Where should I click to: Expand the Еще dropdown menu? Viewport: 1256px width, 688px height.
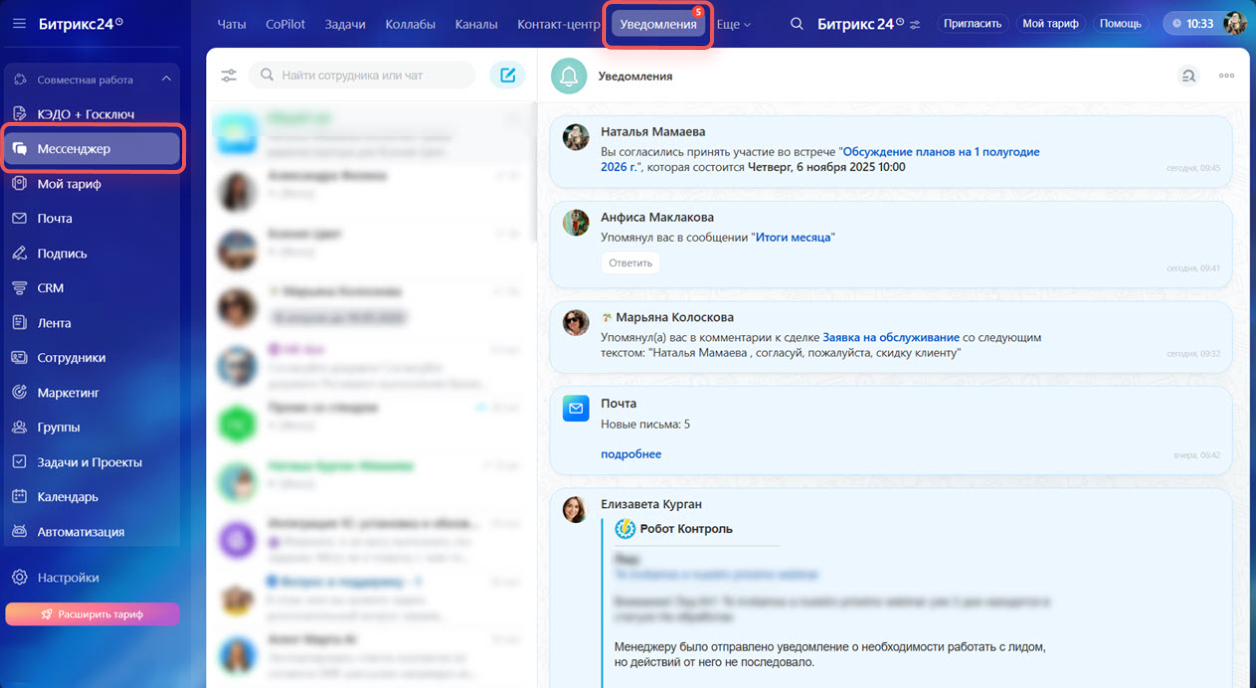[733, 24]
